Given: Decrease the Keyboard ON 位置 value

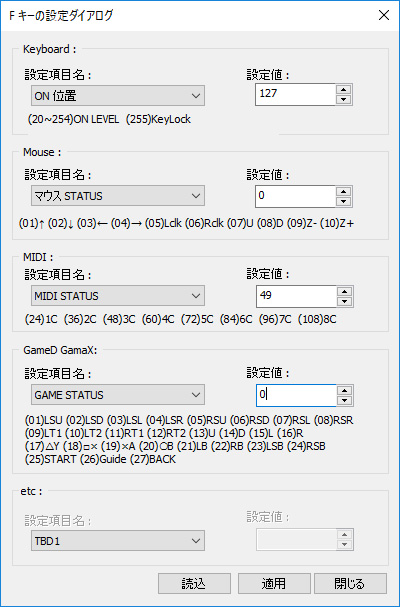Looking at the screenshot, I should 343,99.
